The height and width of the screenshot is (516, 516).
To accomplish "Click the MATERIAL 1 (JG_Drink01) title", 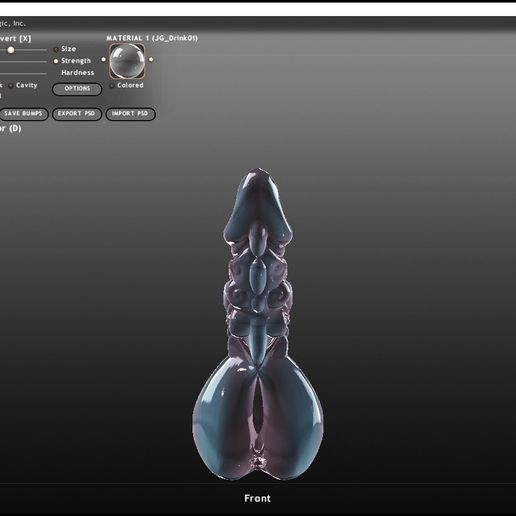I will click(x=152, y=38).
